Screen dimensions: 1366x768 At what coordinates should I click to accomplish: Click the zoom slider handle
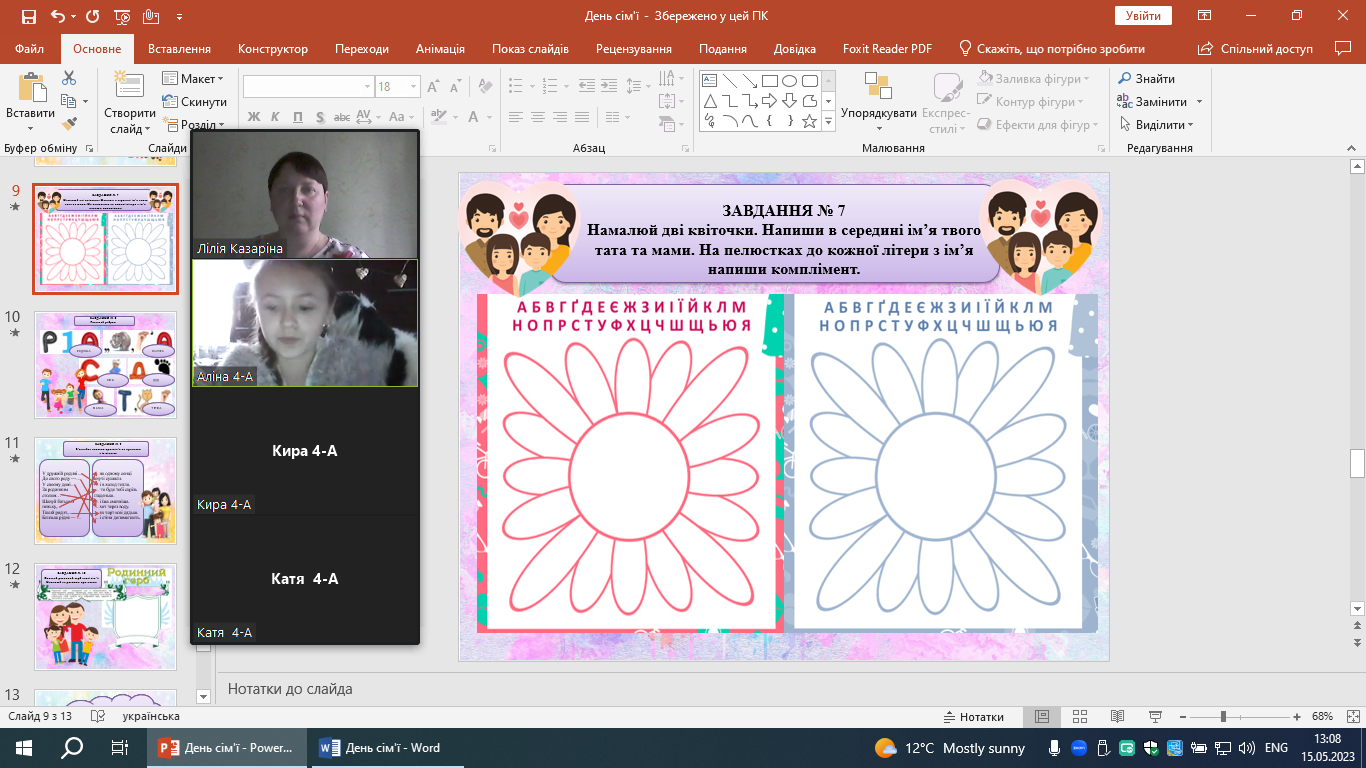point(1223,717)
